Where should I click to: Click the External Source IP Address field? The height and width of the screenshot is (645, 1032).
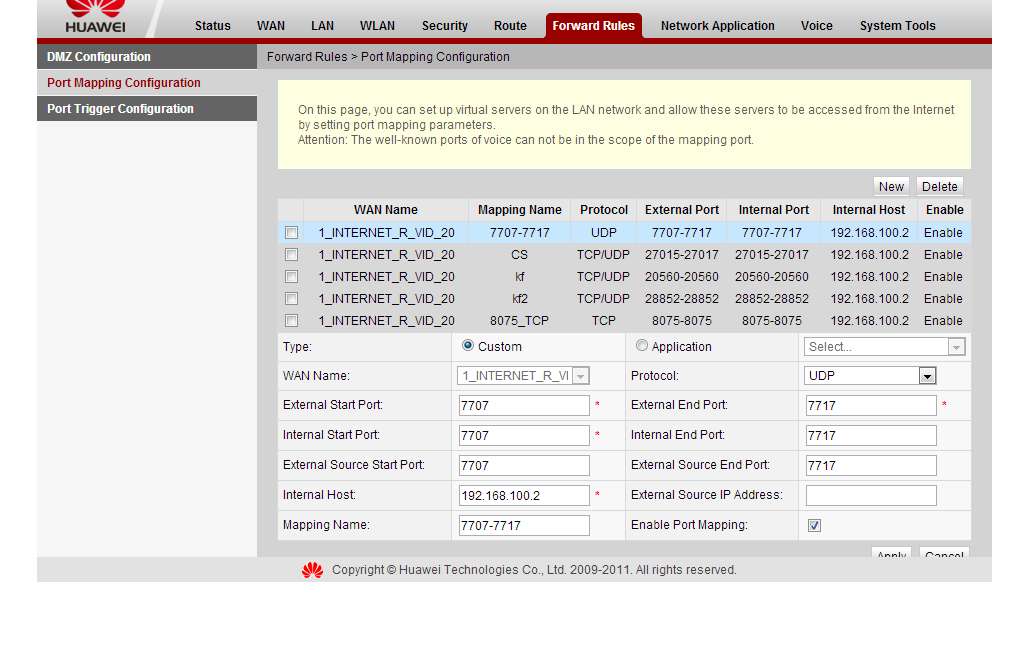click(870, 495)
